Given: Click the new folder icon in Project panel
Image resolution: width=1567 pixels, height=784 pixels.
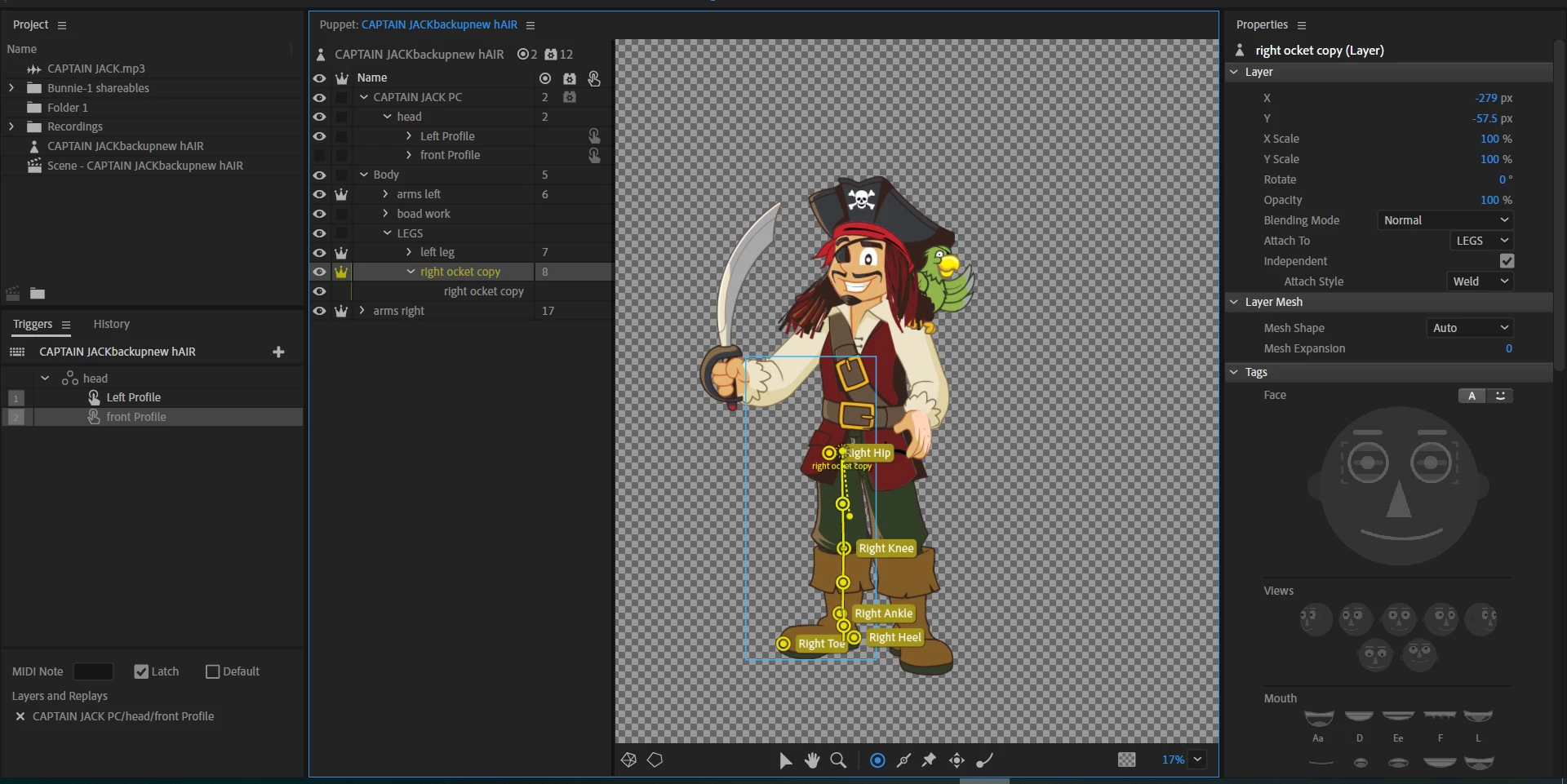Looking at the screenshot, I should pos(38,293).
